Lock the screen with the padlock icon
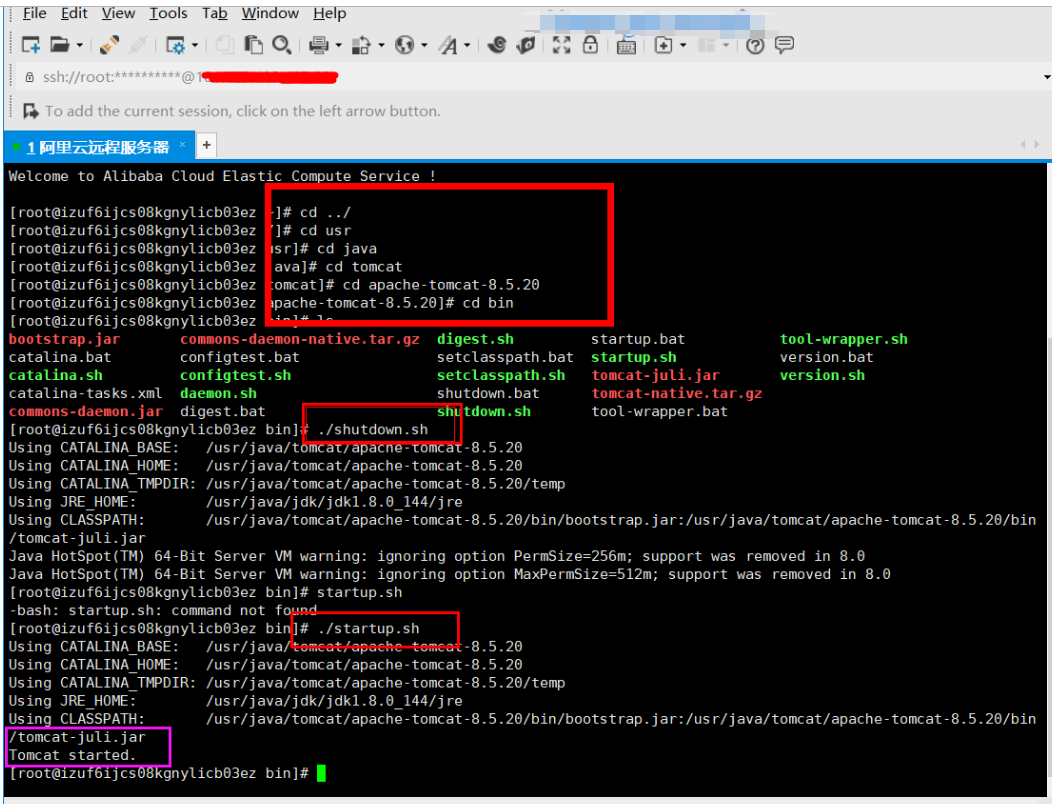The width and height of the screenshot is (1052, 804). click(590, 44)
